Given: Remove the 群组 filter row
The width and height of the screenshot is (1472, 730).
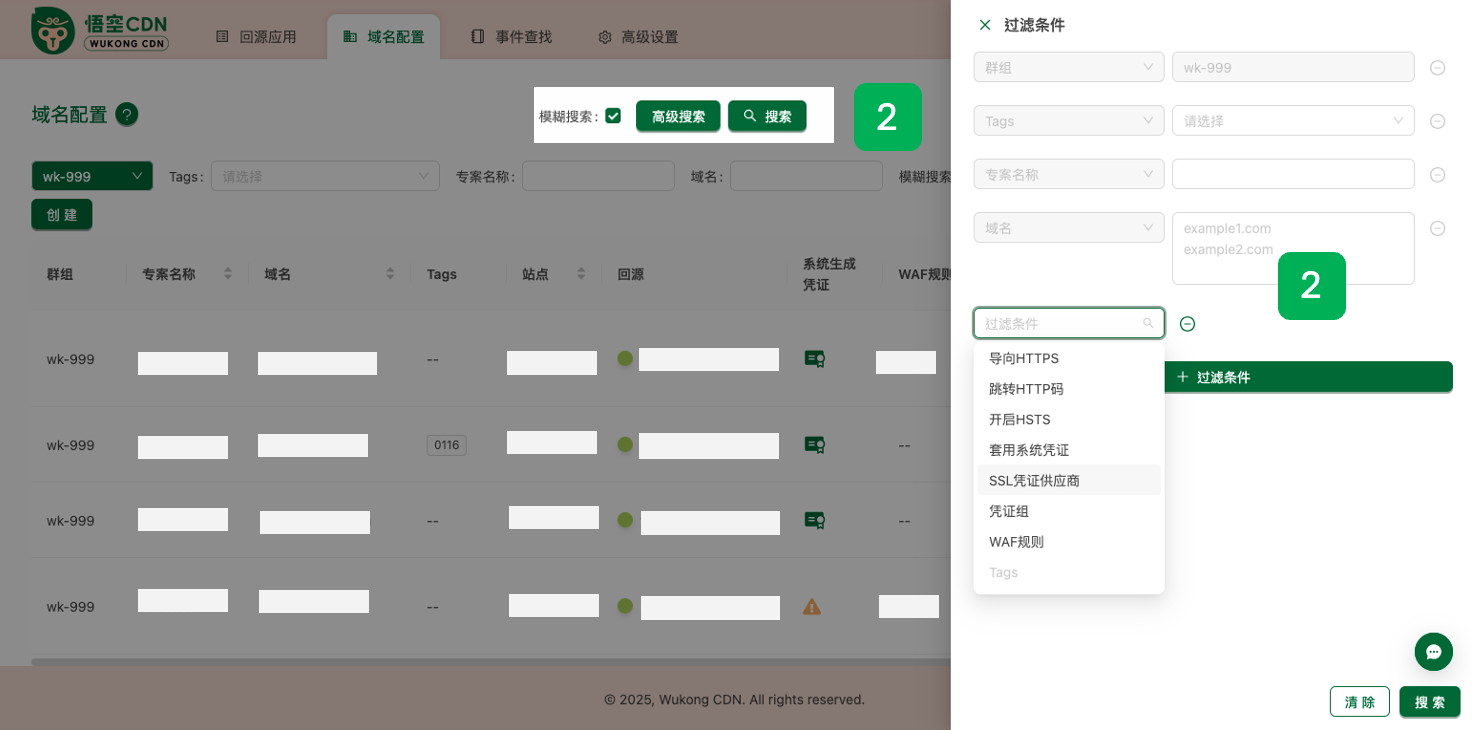Looking at the screenshot, I should pos(1437,68).
